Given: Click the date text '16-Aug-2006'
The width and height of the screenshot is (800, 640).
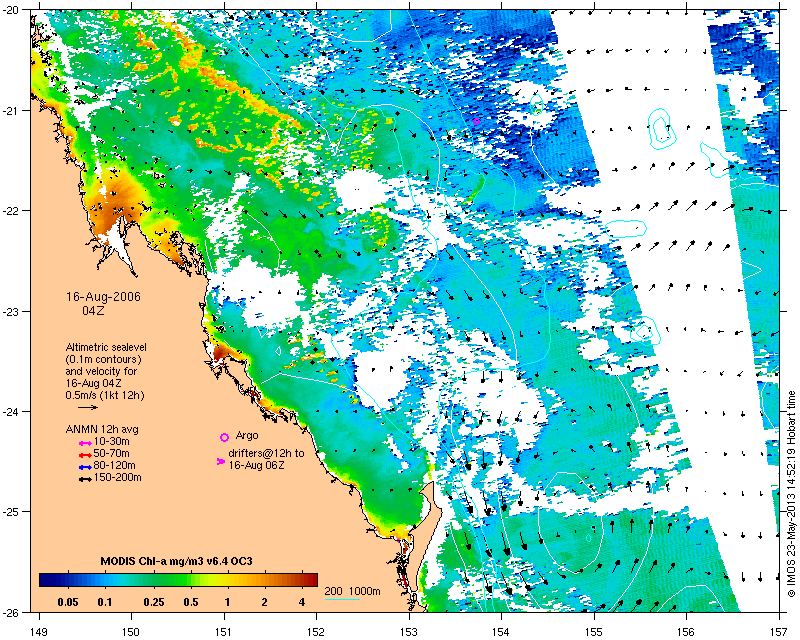Looking at the screenshot, I should click(x=104, y=297).
